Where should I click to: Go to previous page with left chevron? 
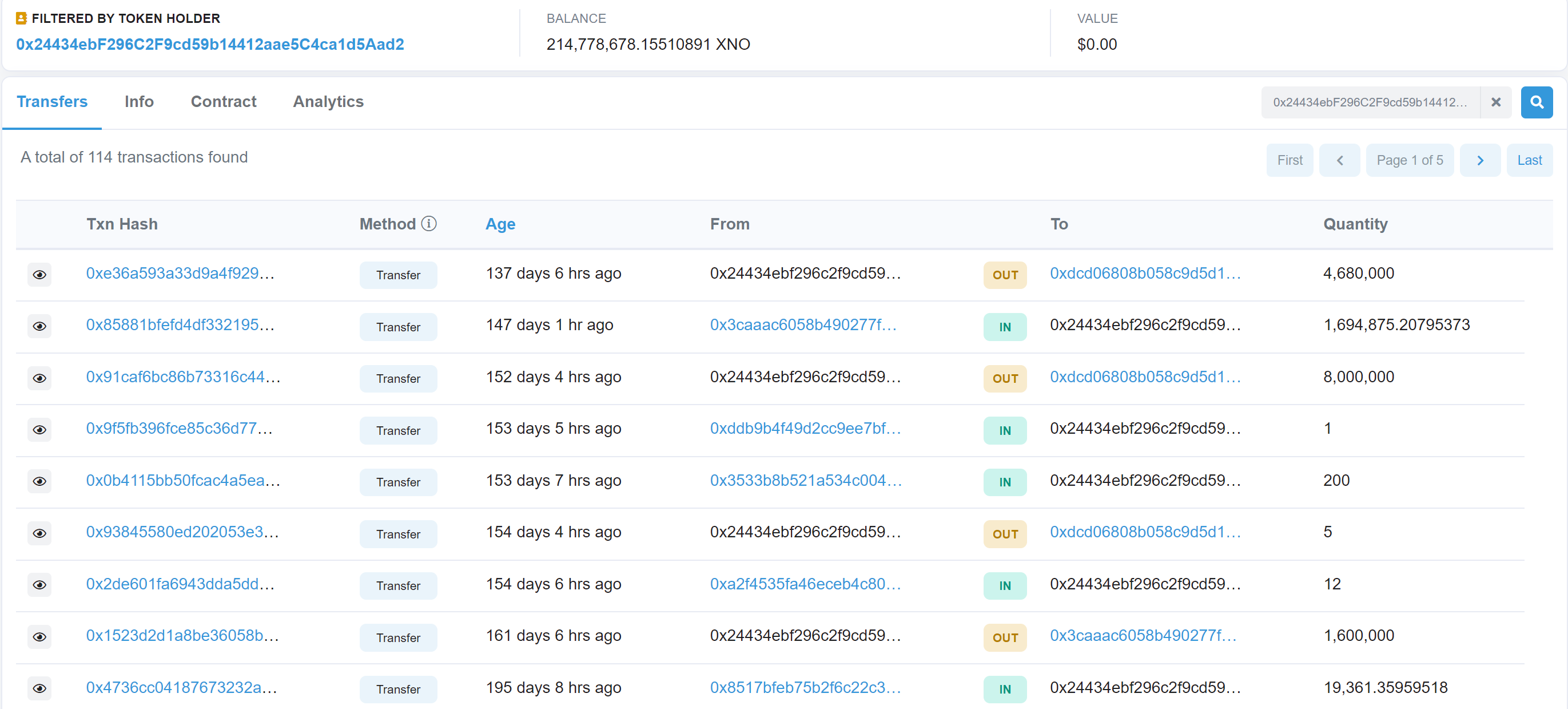pyautogui.click(x=1339, y=160)
